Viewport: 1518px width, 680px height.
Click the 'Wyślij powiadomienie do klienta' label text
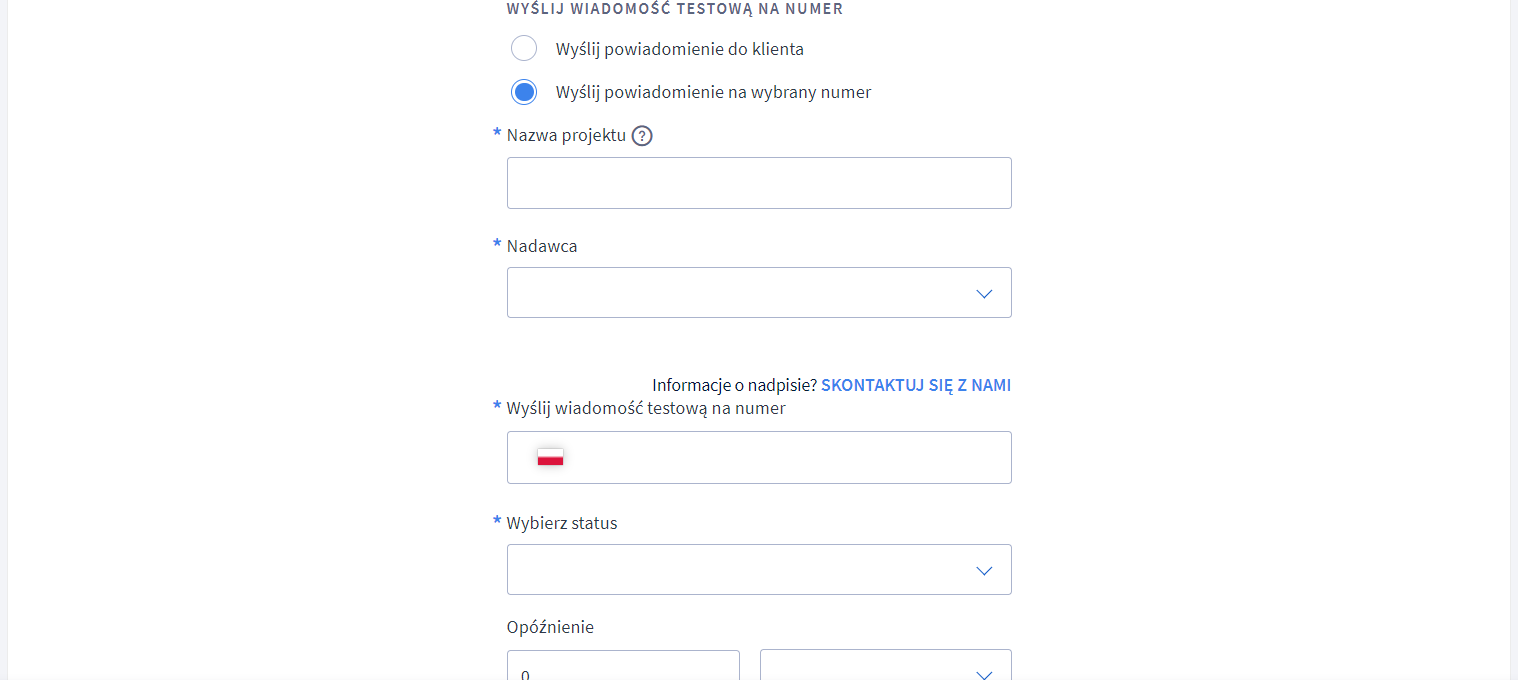coord(680,49)
